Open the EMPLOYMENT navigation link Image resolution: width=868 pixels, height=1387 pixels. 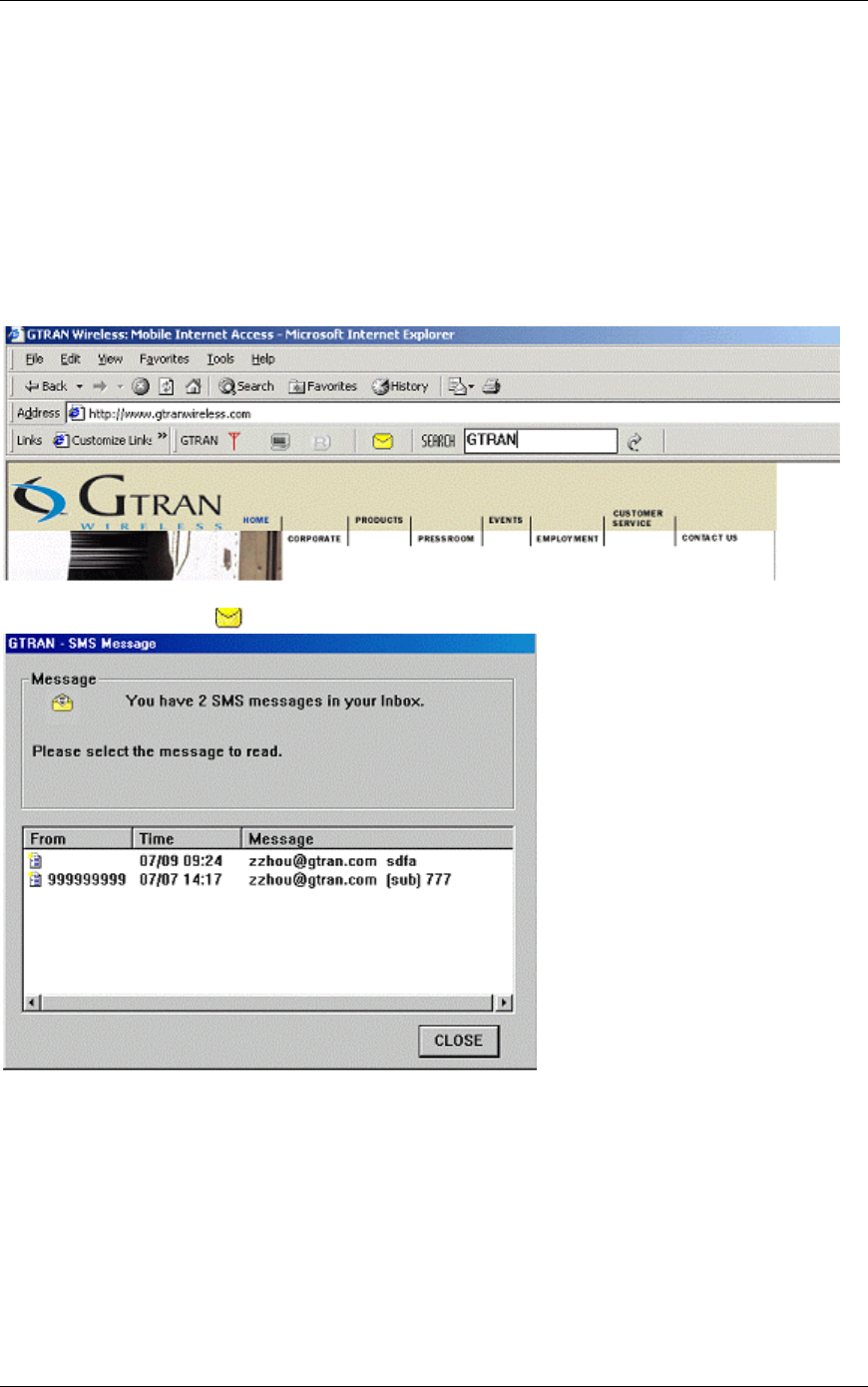568,539
